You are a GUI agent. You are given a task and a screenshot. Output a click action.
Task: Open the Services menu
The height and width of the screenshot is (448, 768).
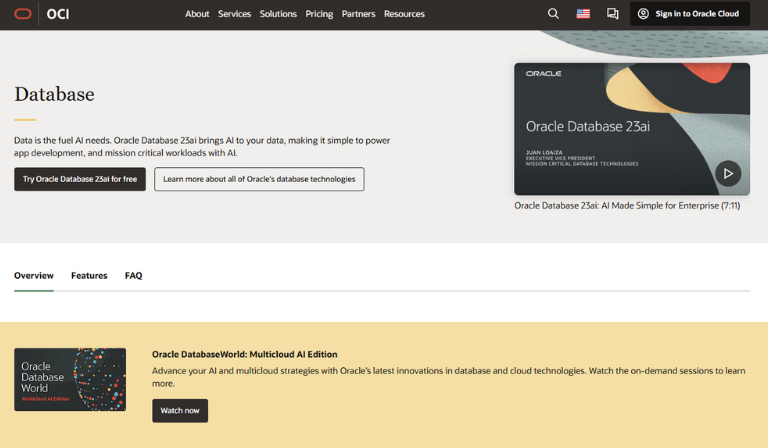point(234,14)
